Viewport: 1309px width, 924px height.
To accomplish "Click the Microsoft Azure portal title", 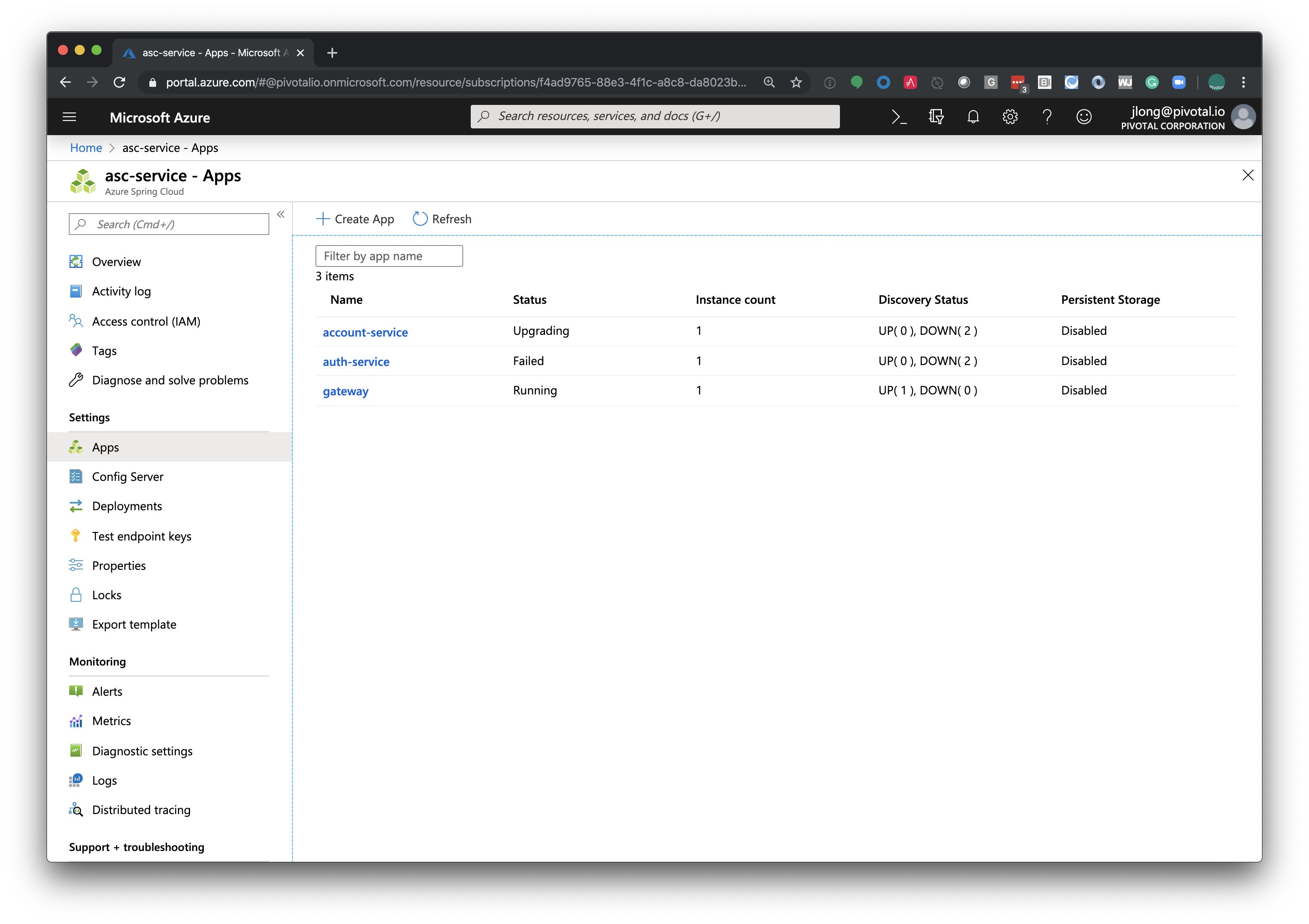I will pyautogui.click(x=159, y=117).
